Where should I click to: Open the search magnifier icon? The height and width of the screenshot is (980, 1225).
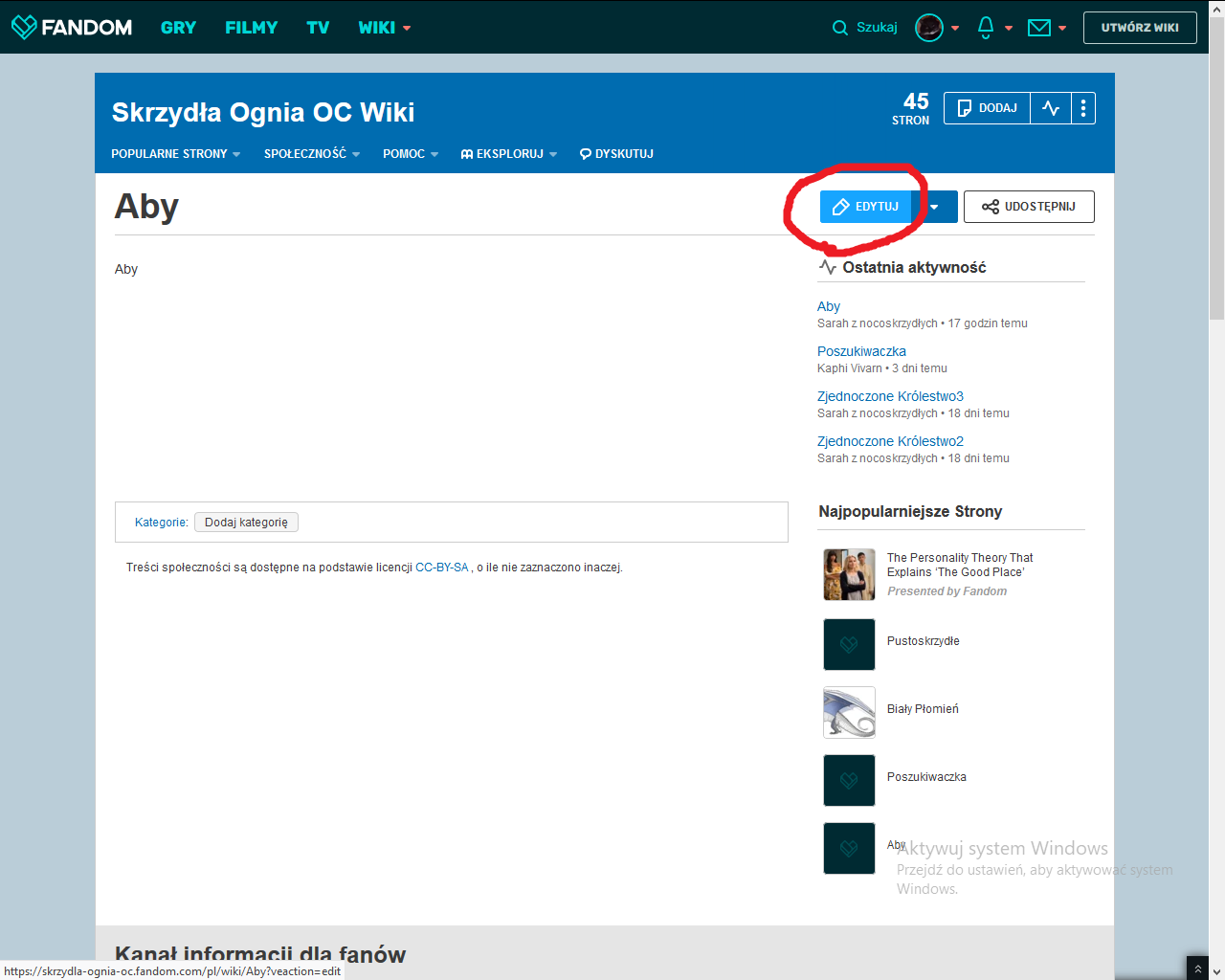pyautogui.click(x=840, y=28)
